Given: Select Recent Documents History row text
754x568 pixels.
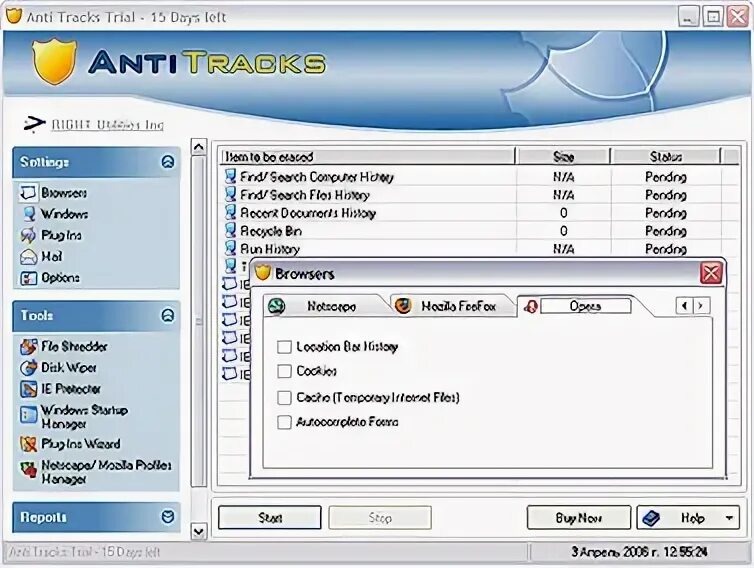Looking at the screenshot, I should pos(308,213).
